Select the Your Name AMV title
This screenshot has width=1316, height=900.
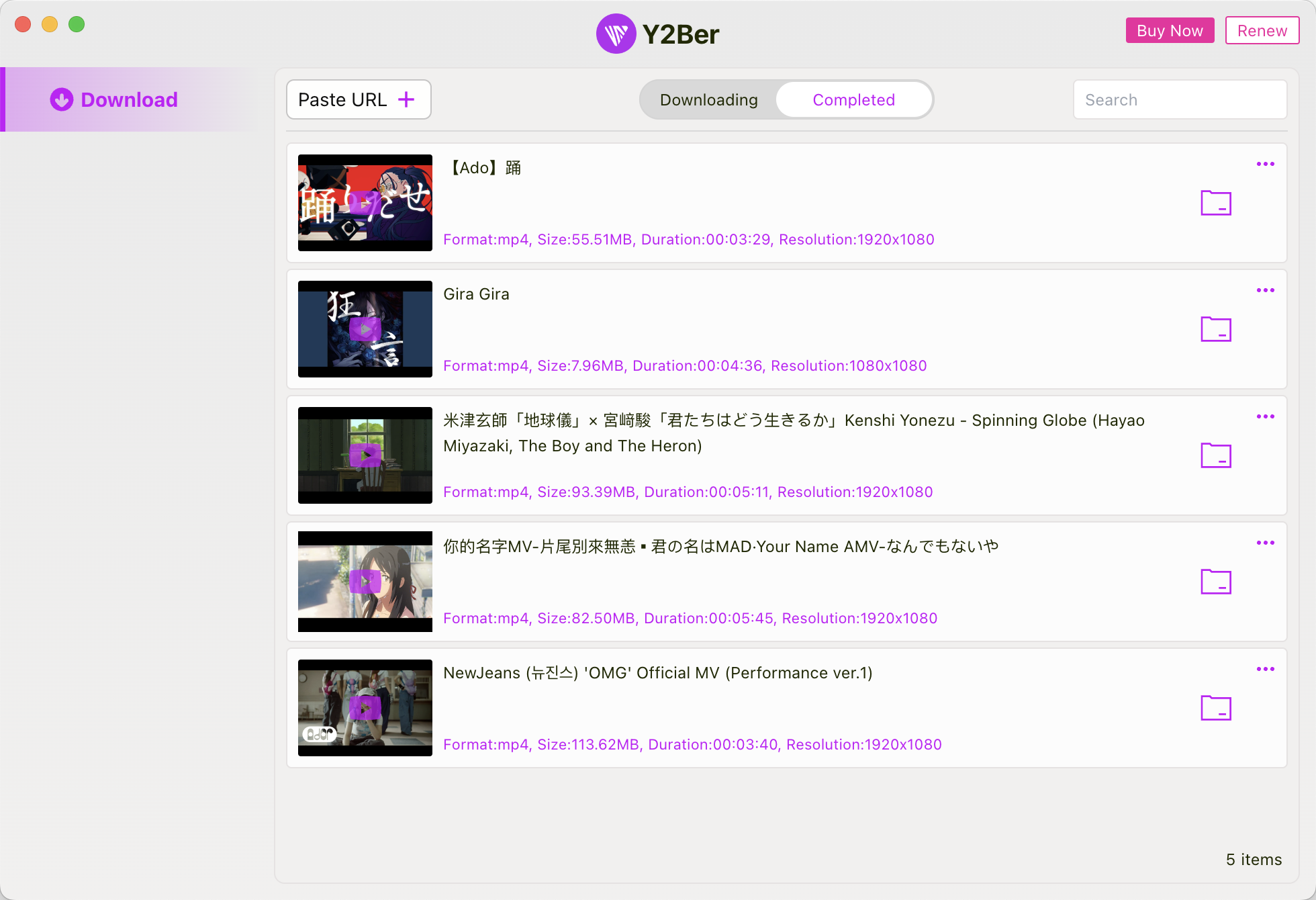pos(721,546)
